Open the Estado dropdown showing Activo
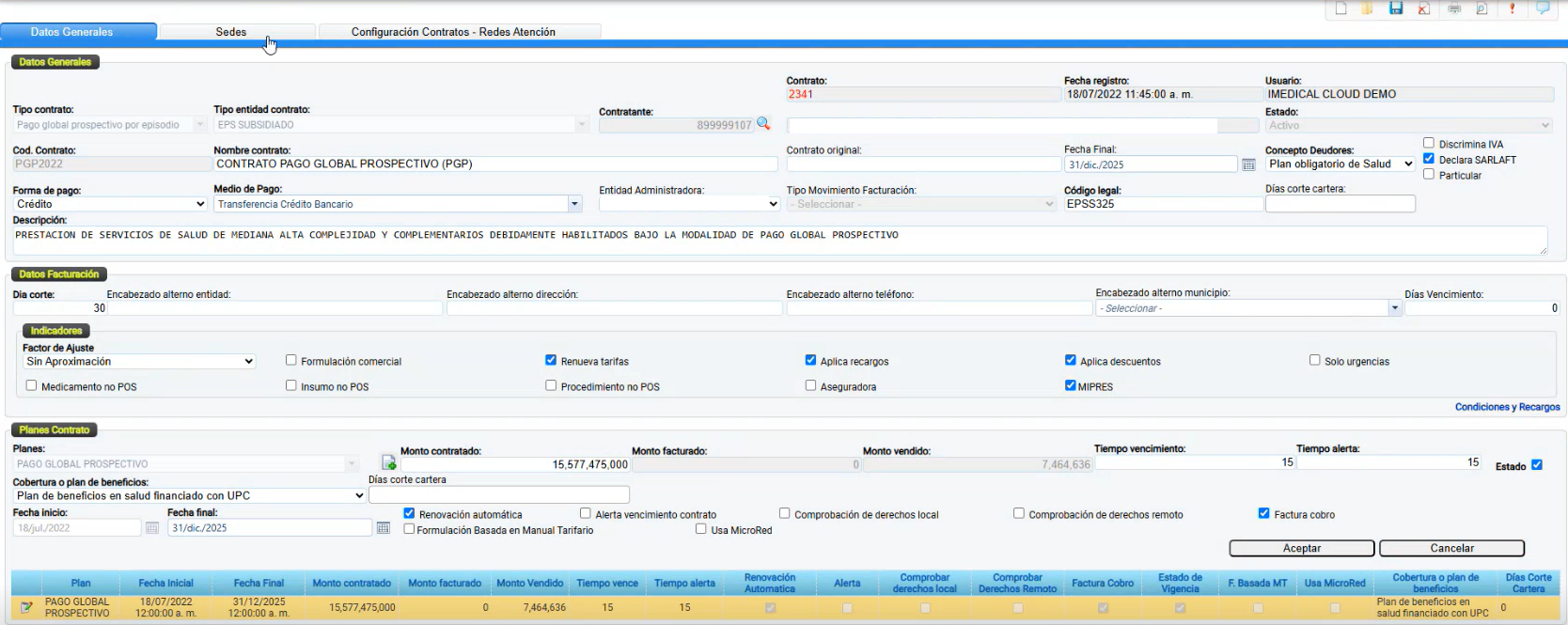This screenshot has width=1568, height=625. tap(1408, 125)
